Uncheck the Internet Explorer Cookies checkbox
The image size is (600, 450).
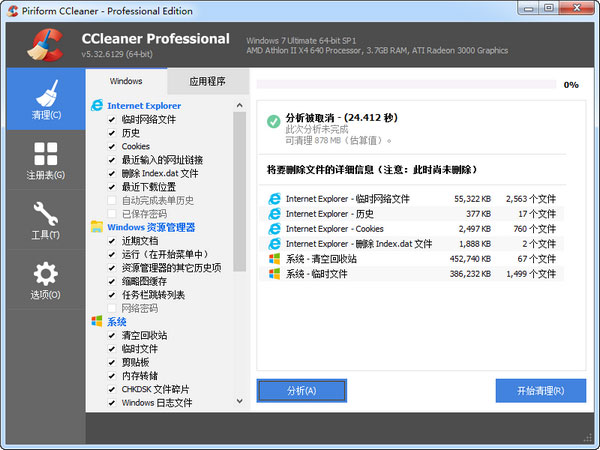tap(113, 146)
